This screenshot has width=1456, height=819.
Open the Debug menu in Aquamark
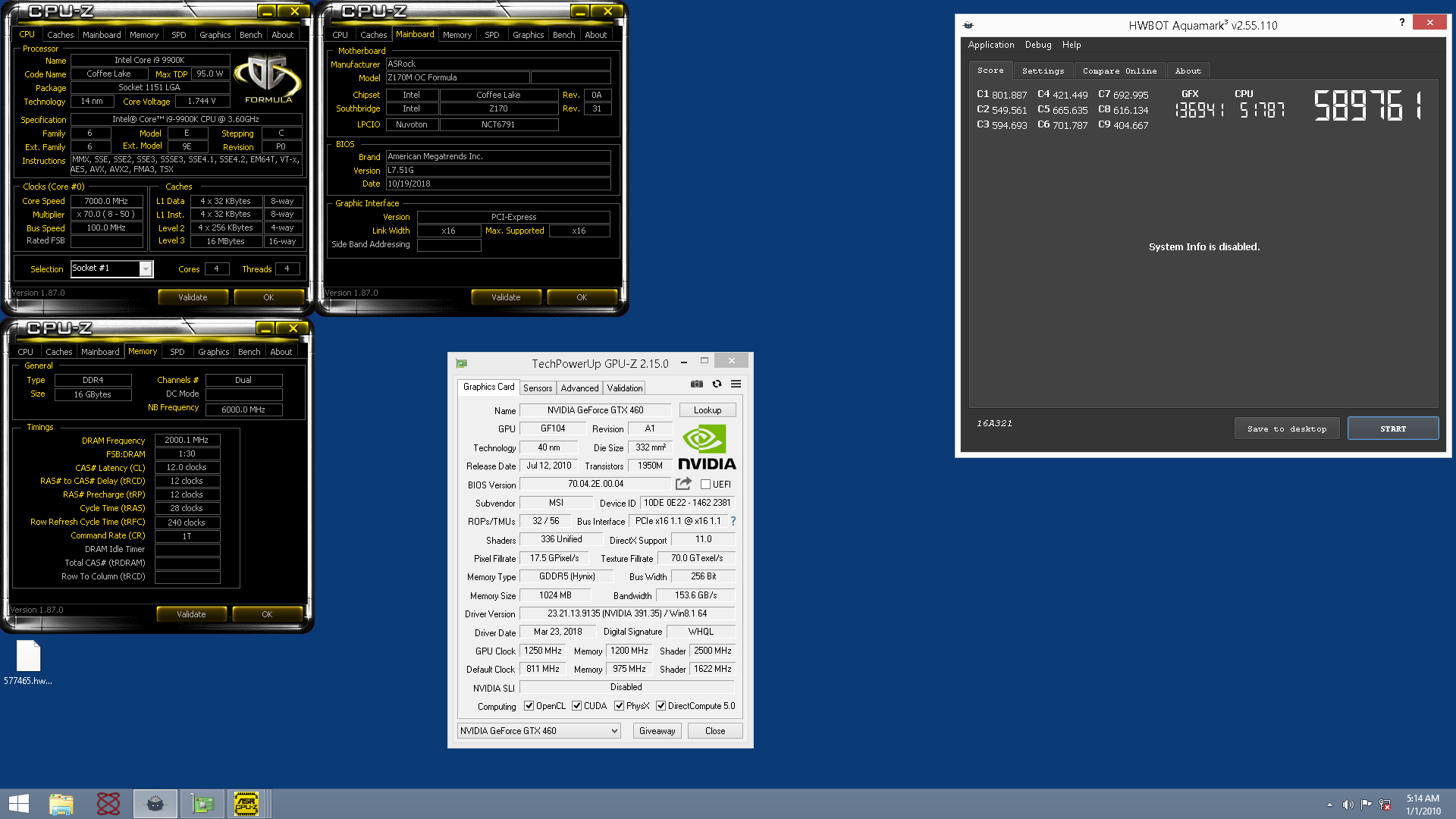click(1038, 45)
